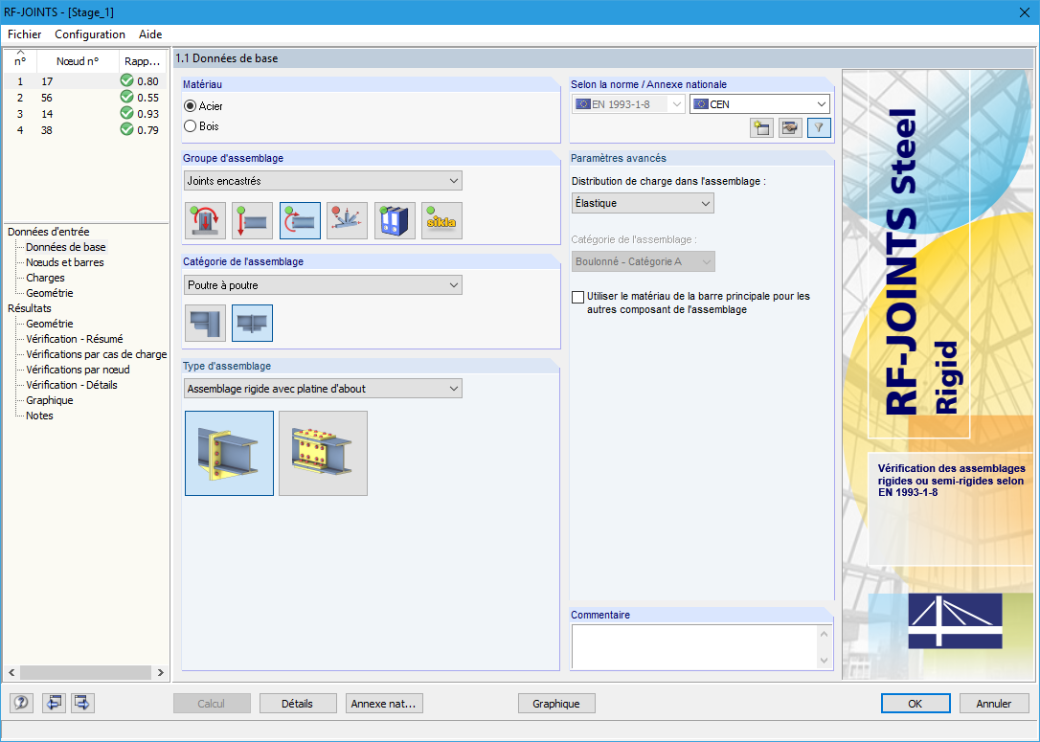The height and width of the screenshot is (742, 1040).
Task: Pick the end plate connection thumbnail
Action: pos(229,454)
